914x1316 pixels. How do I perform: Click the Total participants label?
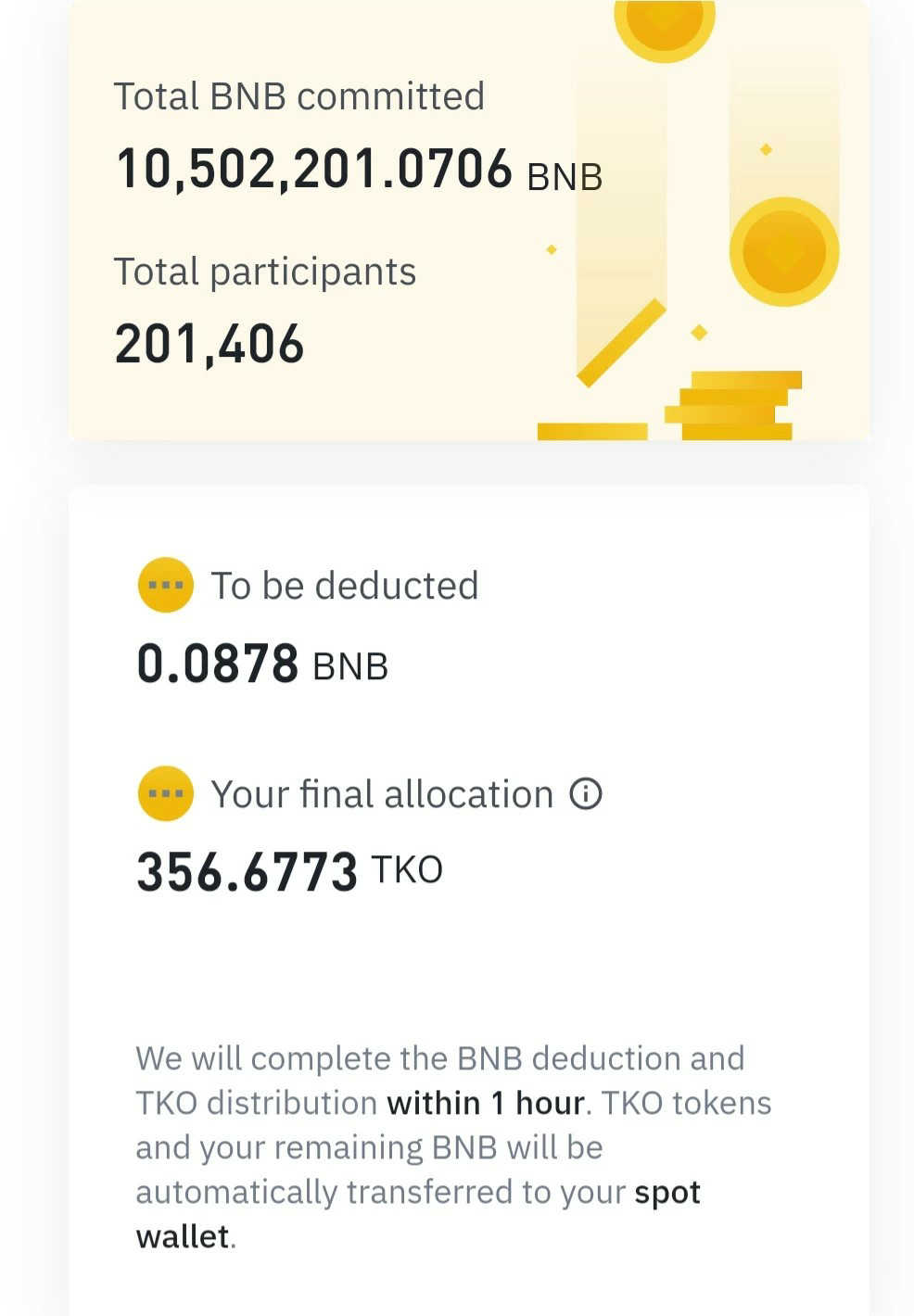[x=265, y=272]
